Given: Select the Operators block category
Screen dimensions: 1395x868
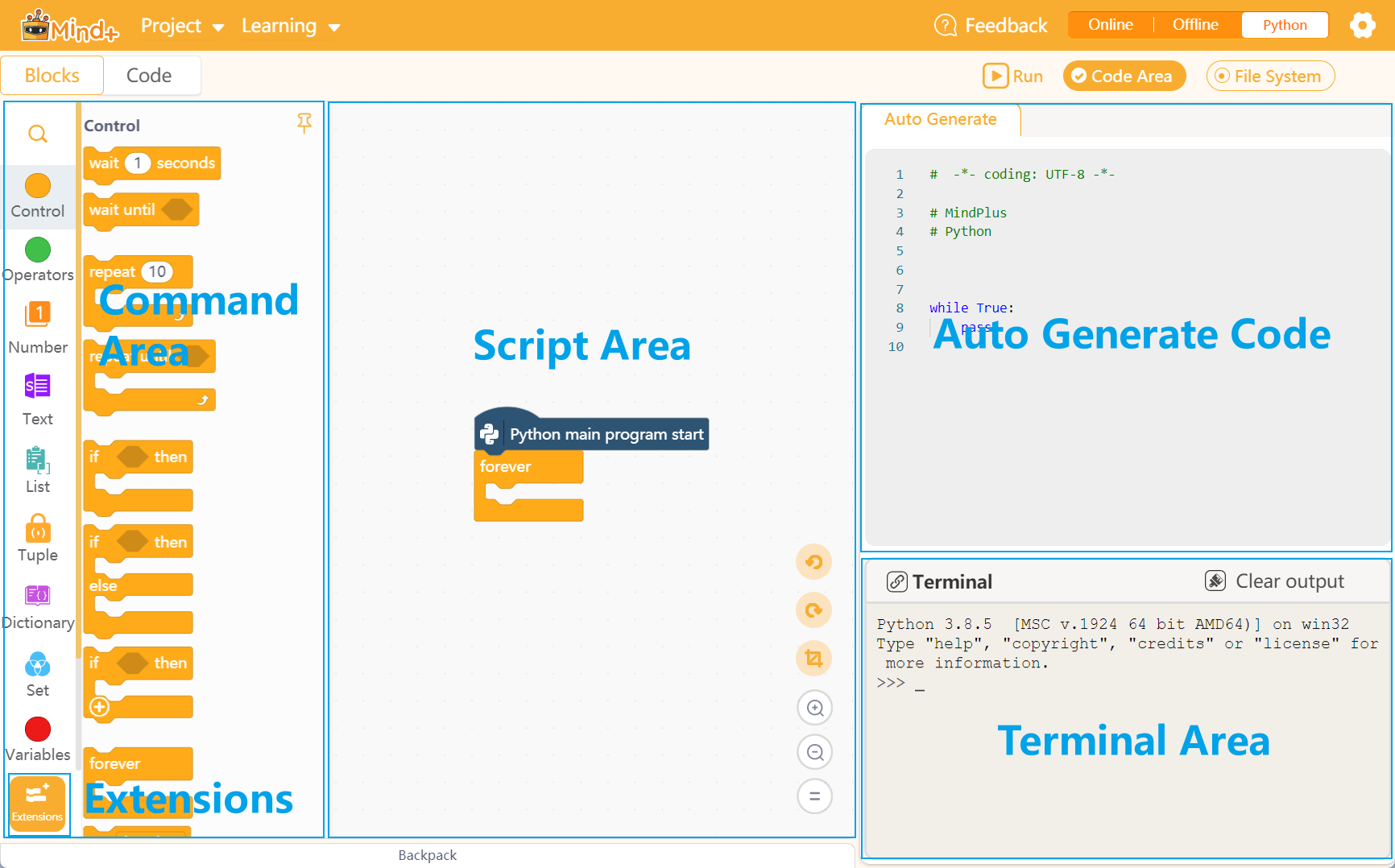Looking at the screenshot, I should [x=38, y=258].
